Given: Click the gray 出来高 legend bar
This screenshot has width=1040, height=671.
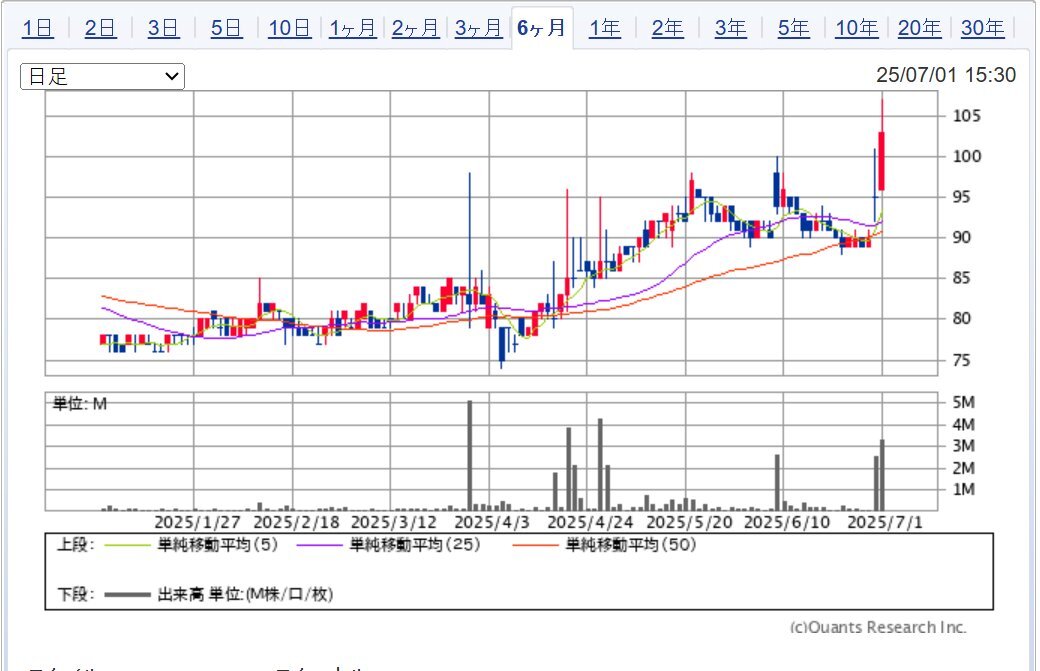Looking at the screenshot, I should pos(127,595).
